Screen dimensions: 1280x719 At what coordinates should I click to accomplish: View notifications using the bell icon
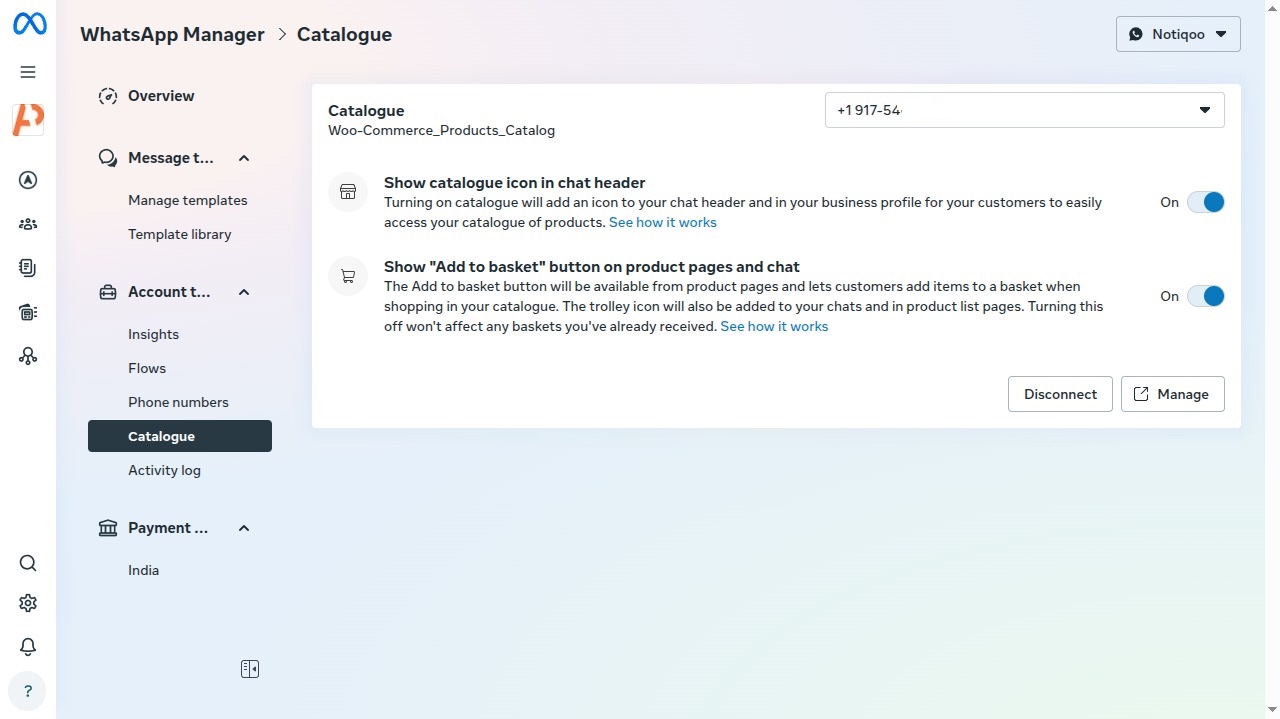coord(28,647)
